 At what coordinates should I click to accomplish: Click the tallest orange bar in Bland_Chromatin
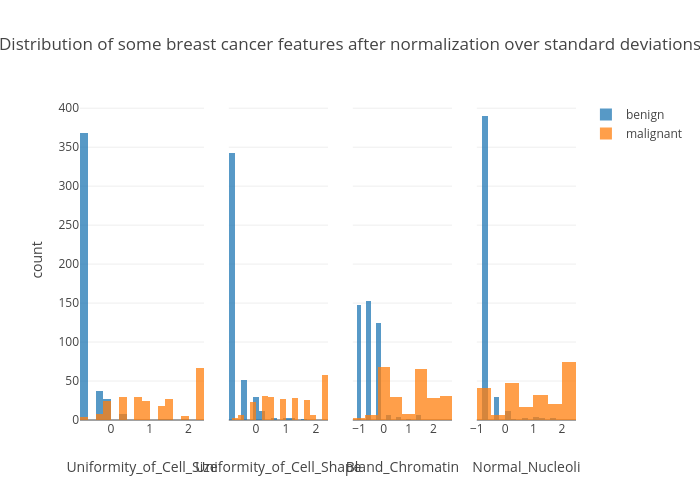pyautogui.click(x=384, y=393)
